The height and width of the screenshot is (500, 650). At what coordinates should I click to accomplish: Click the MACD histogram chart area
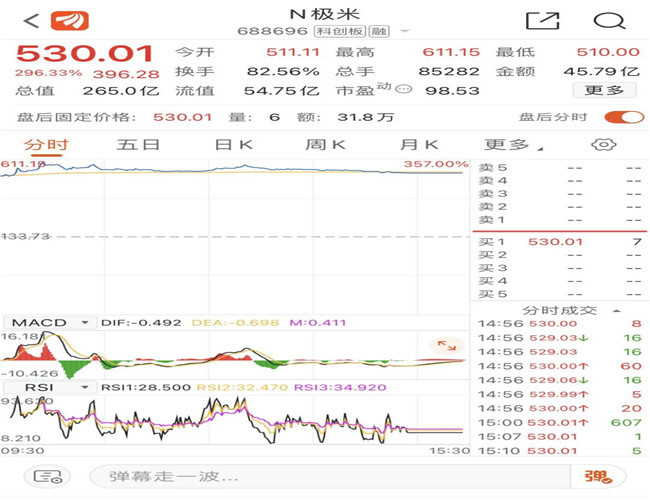tap(235, 354)
